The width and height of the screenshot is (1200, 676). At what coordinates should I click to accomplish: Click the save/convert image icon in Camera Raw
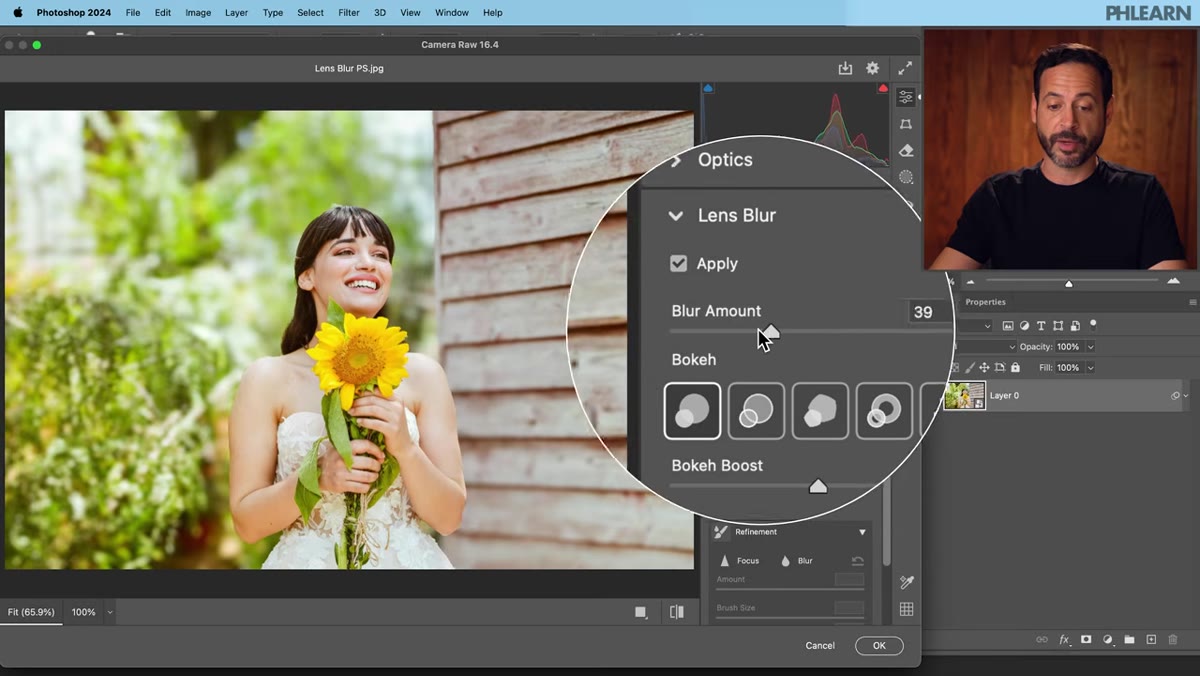[845, 68]
